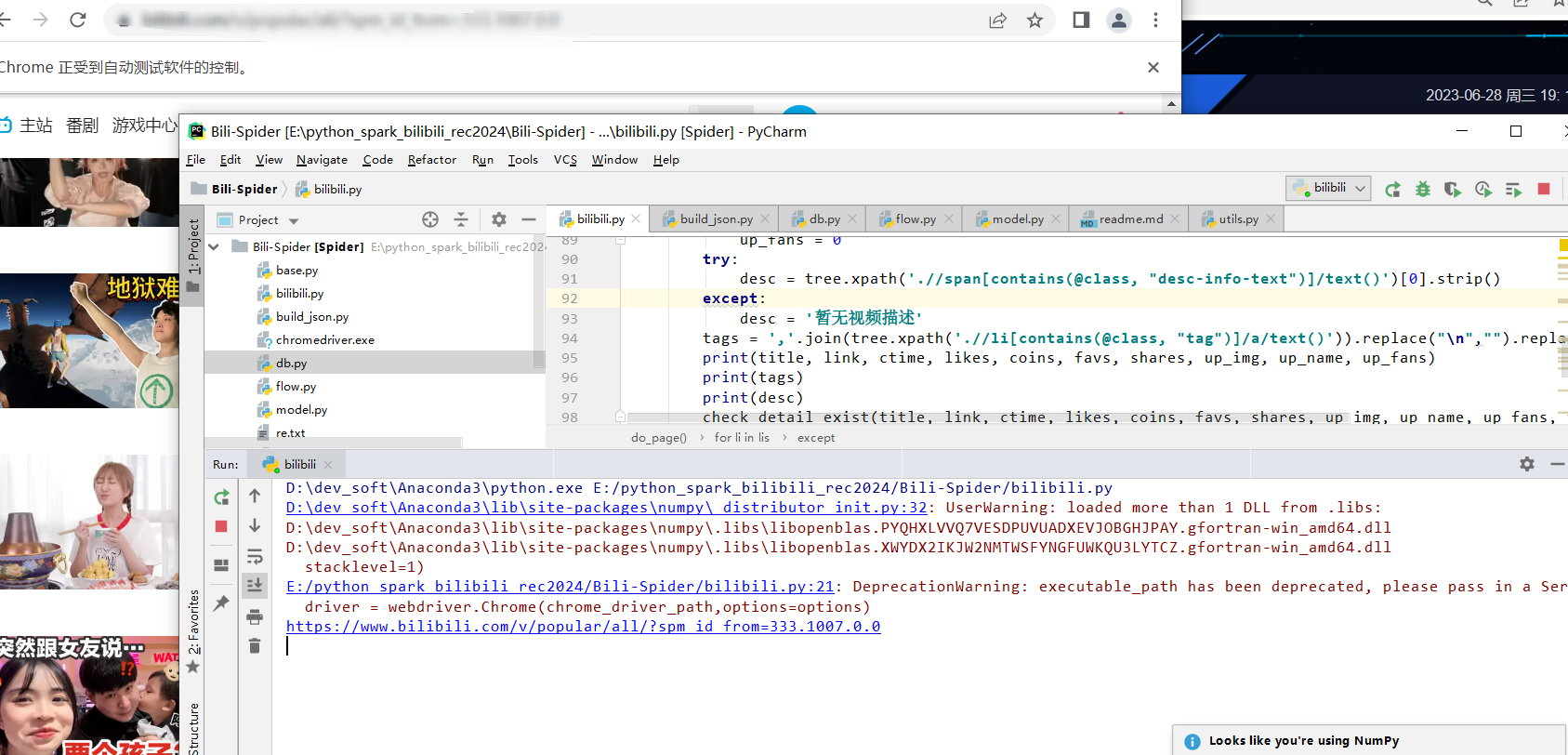Image resolution: width=1568 pixels, height=755 pixels.
Task: Select chromedriver.exe in the Project tree
Action: 324,340
